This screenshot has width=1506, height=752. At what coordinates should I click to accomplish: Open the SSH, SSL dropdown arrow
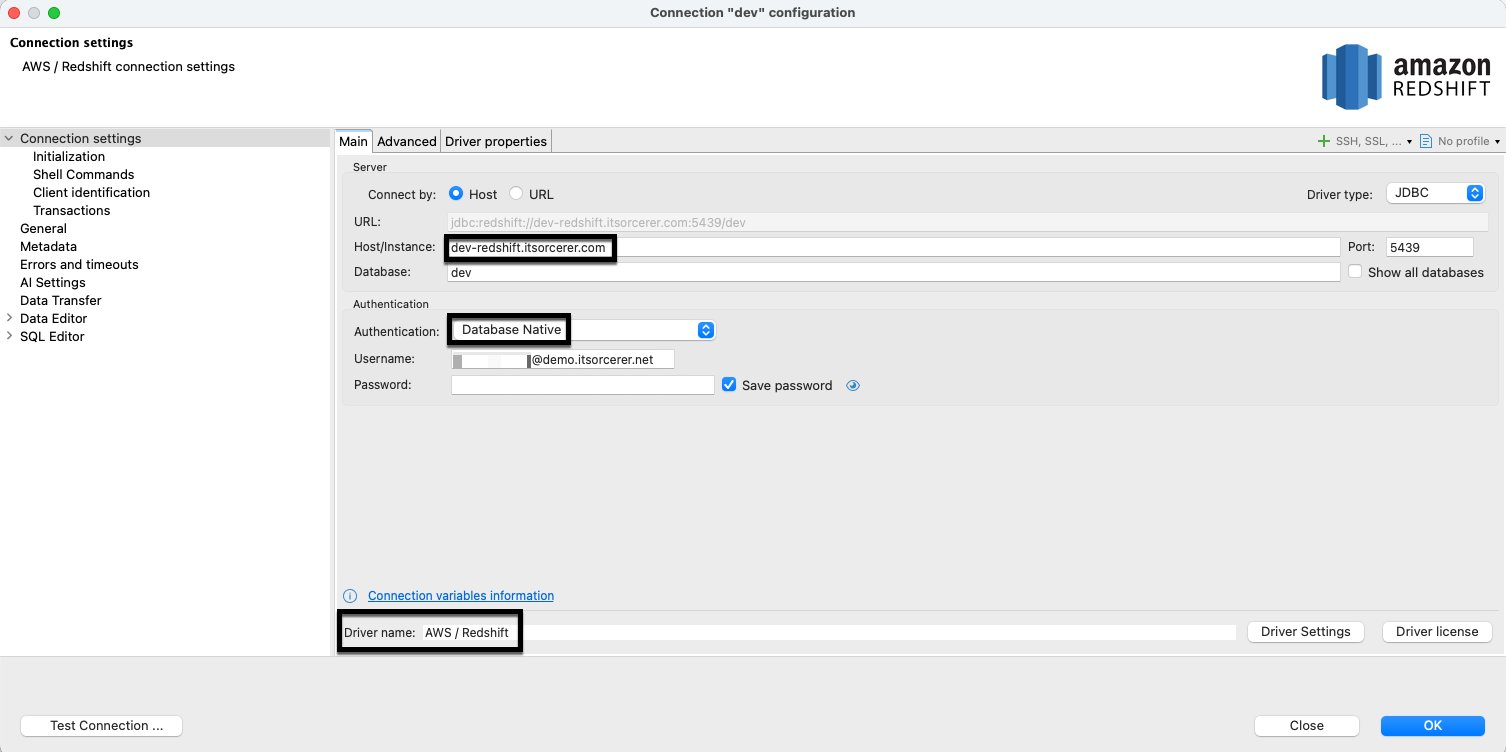1409,141
